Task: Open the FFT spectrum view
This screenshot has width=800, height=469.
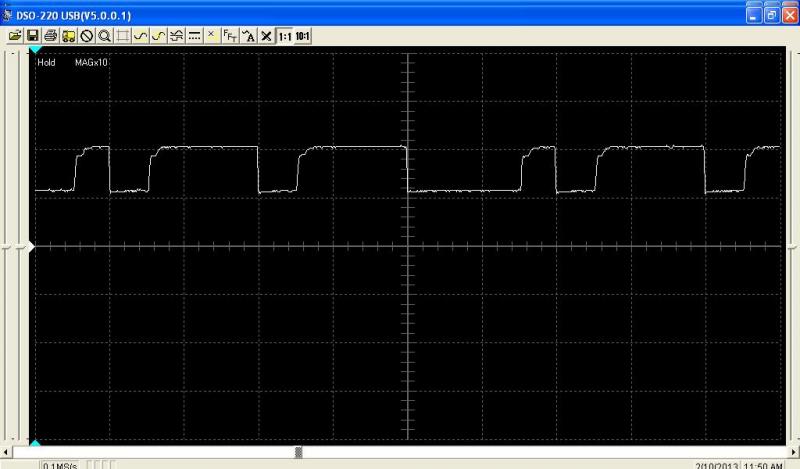Action: pos(230,36)
